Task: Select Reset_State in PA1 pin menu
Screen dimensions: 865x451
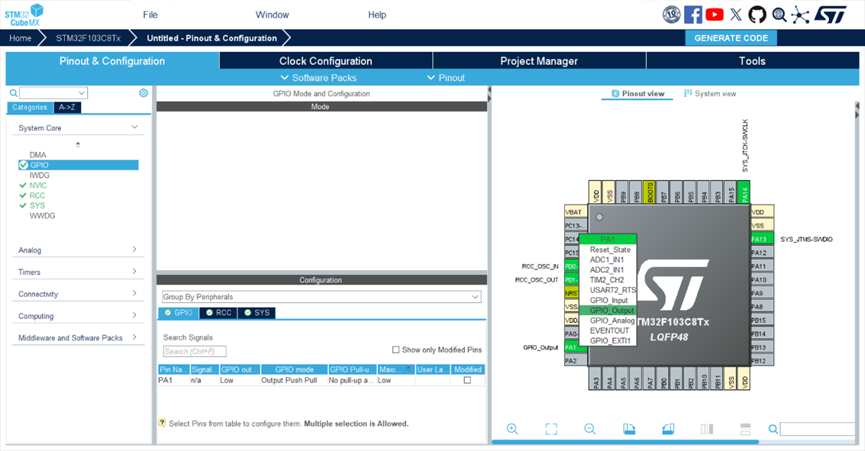Action: (608, 249)
